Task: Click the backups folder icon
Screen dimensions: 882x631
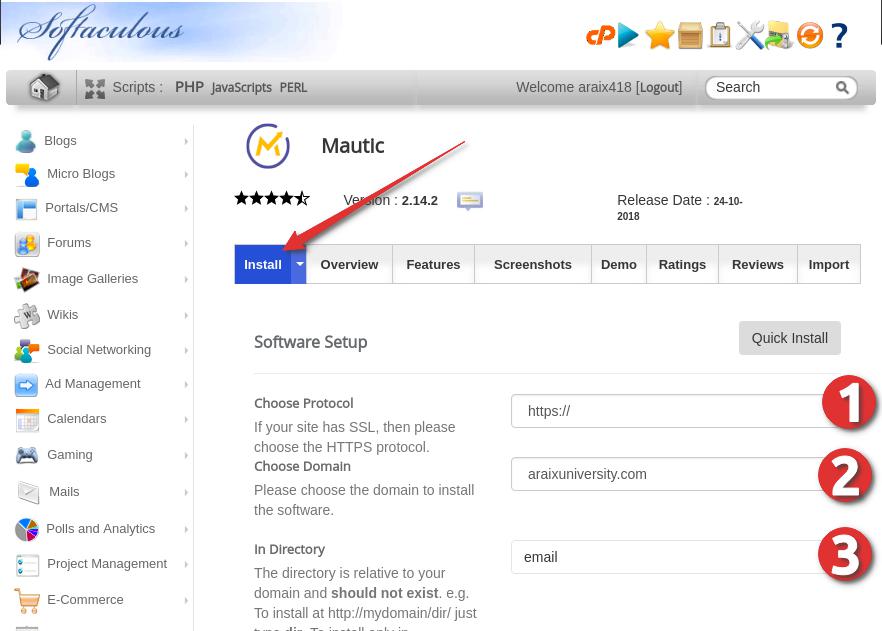Action: (778, 35)
